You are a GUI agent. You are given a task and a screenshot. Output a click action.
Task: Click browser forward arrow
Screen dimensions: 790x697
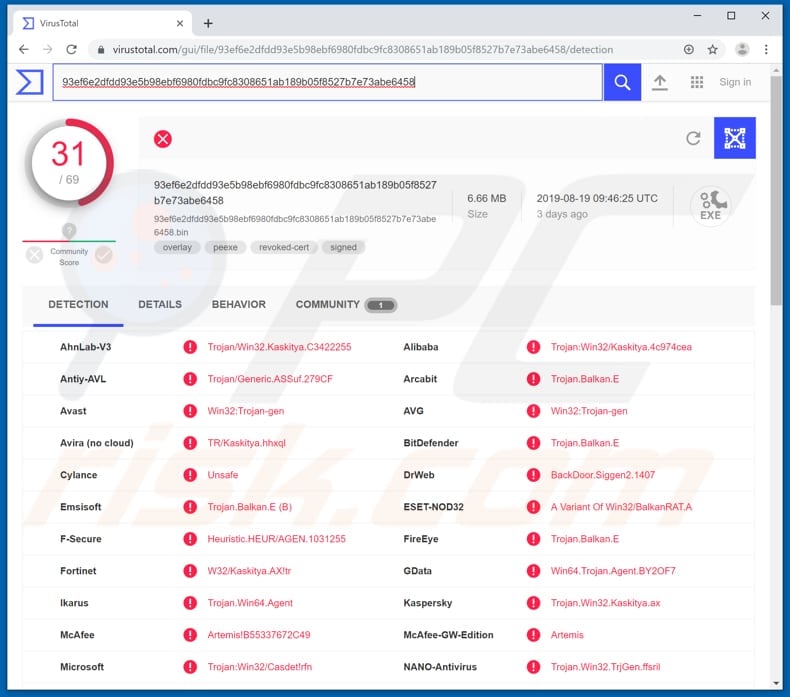point(47,49)
